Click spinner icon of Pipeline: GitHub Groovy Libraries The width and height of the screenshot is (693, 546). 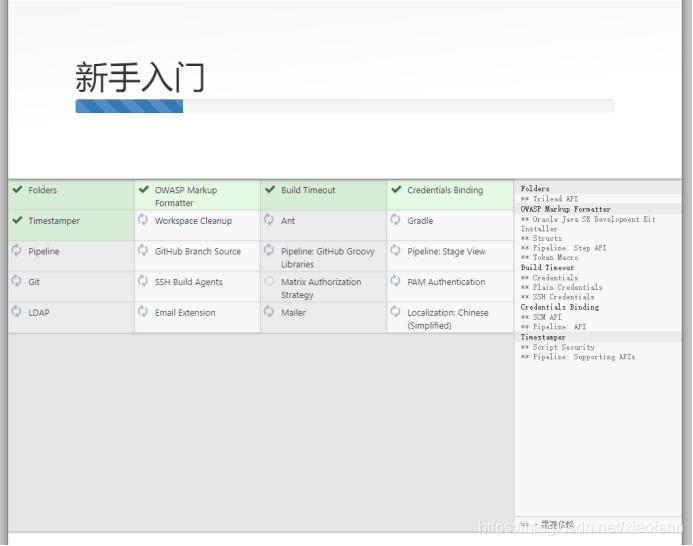point(269,250)
